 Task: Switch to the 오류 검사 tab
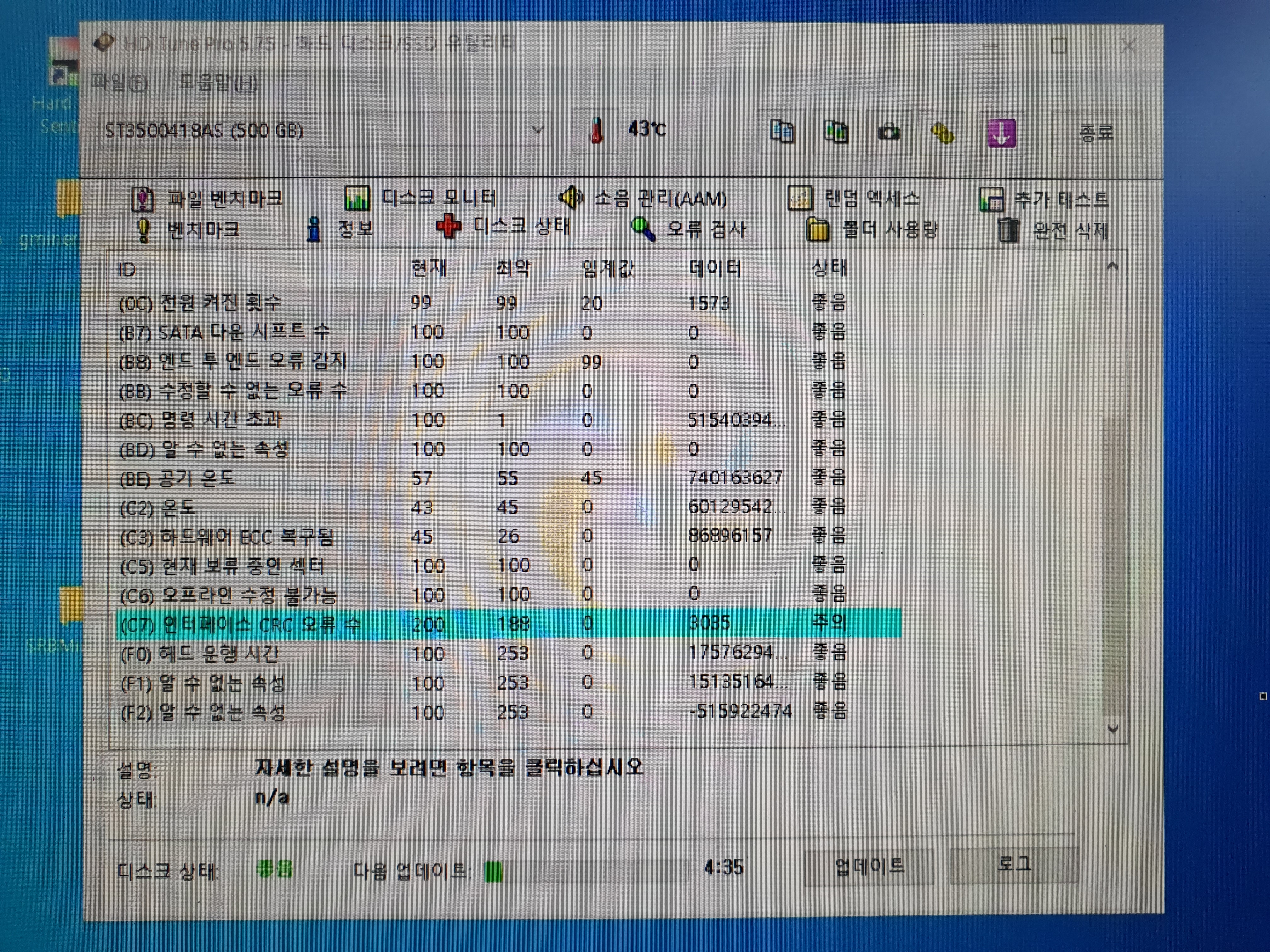[688, 229]
